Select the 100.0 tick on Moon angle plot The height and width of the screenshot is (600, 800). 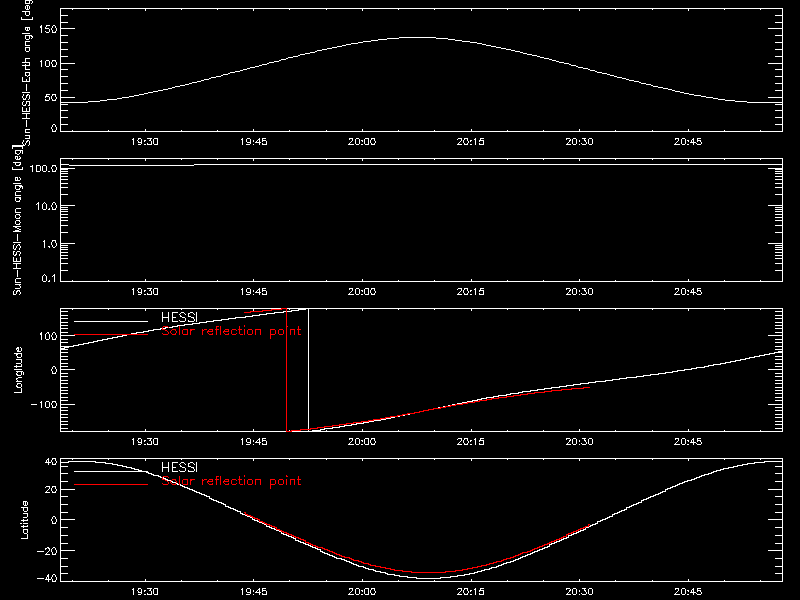pyautogui.click(x=43, y=168)
